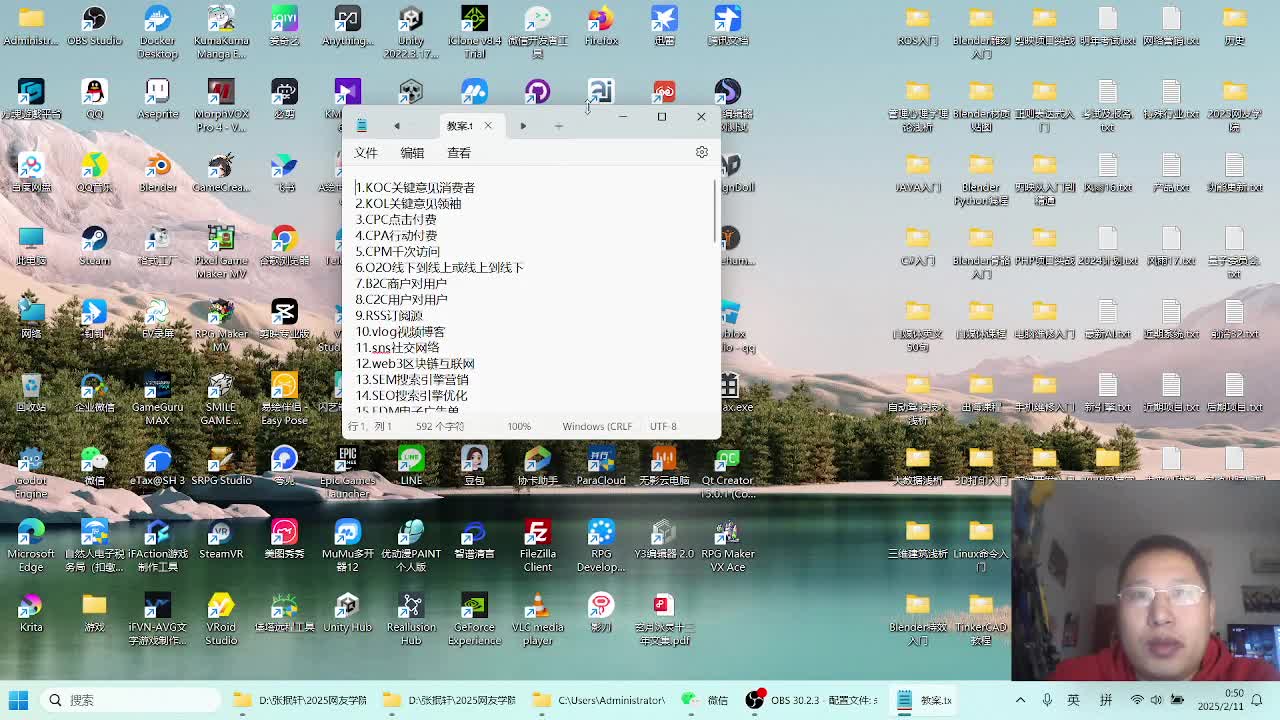Image resolution: width=1280 pixels, height=720 pixels.
Task: Select the Unity 2022.3.17 desktop icon
Action: [411, 32]
